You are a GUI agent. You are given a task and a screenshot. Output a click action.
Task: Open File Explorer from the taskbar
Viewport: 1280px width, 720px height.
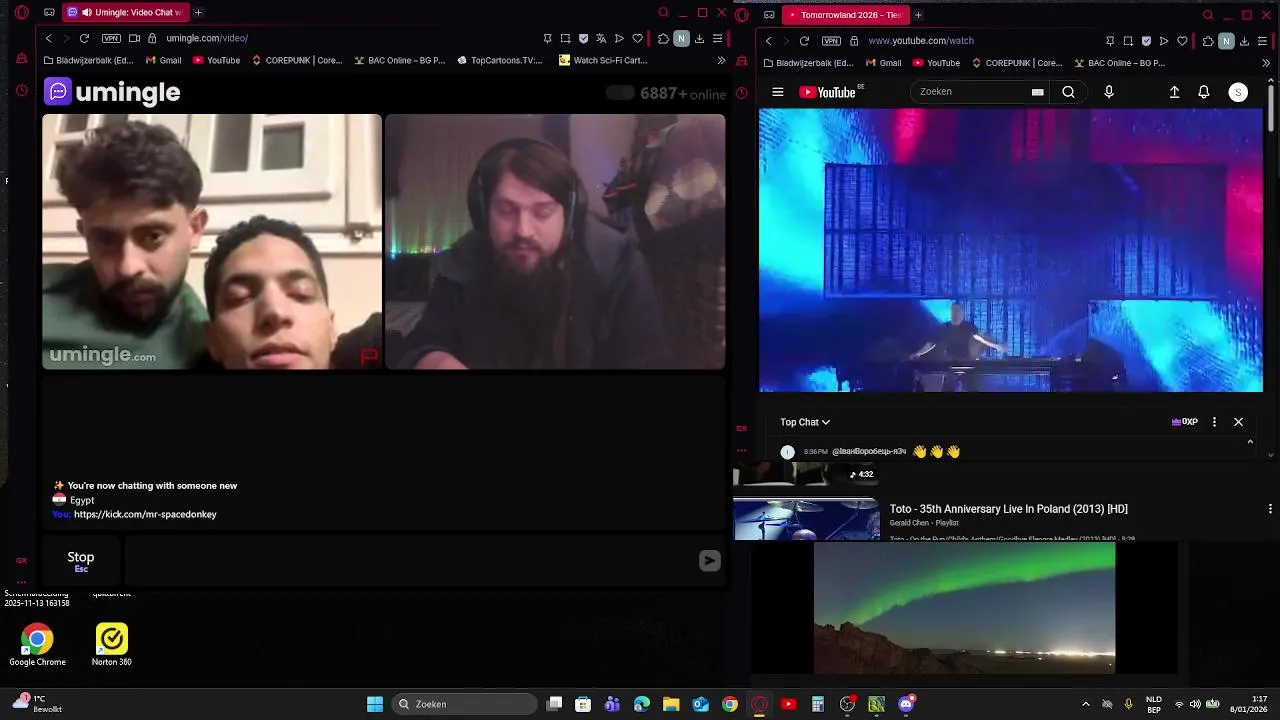[671, 704]
